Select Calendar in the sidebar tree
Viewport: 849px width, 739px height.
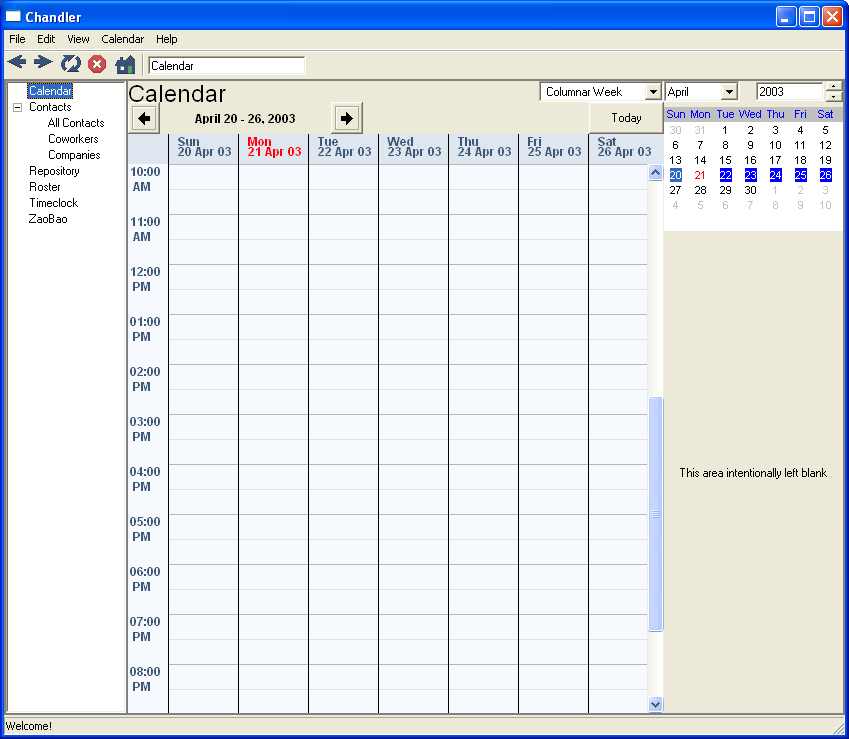point(50,90)
